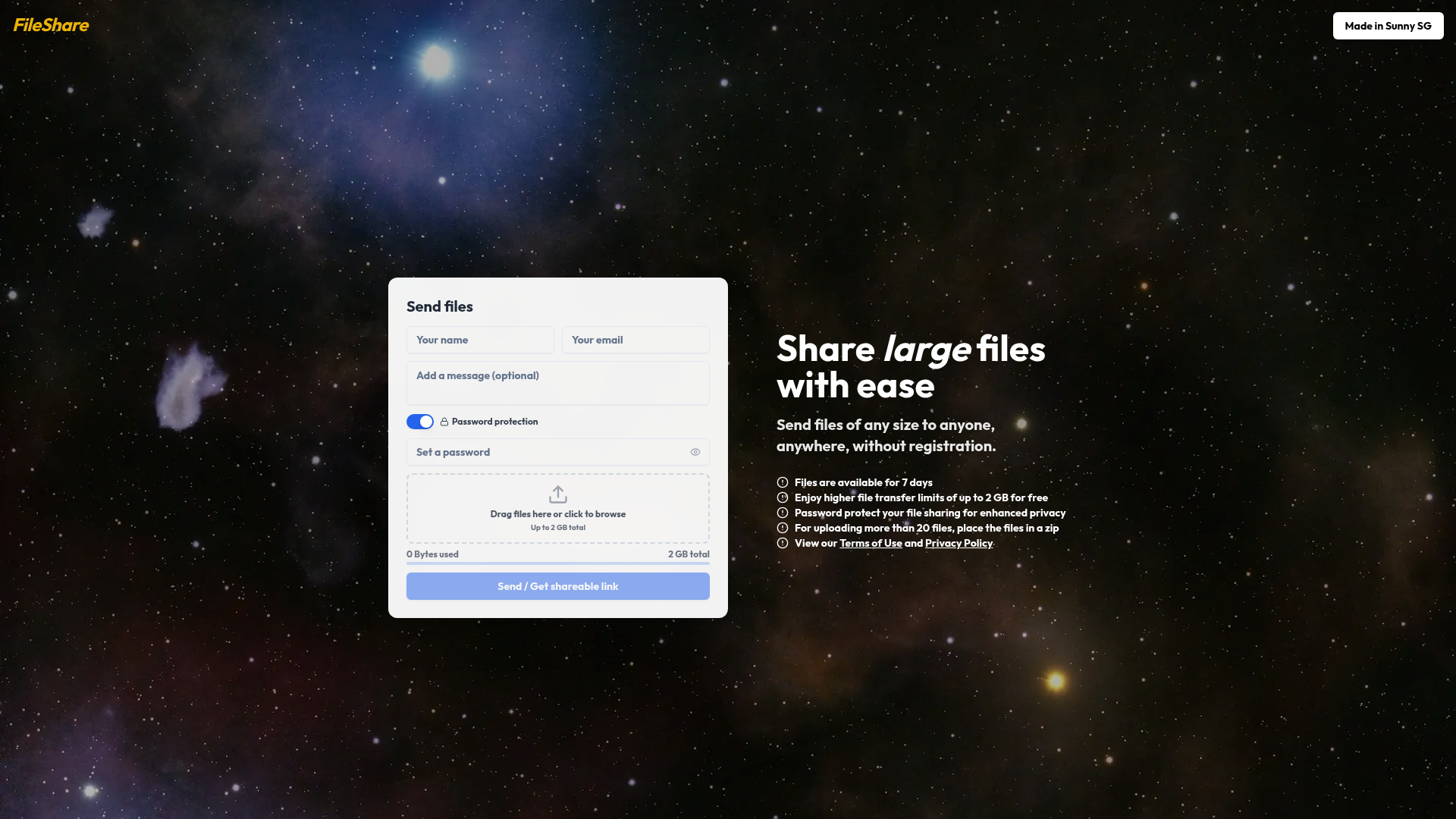The width and height of the screenshot is (1456, 819).
Task: Click the Send / Get shareable link button
Action: click(557, 585)
